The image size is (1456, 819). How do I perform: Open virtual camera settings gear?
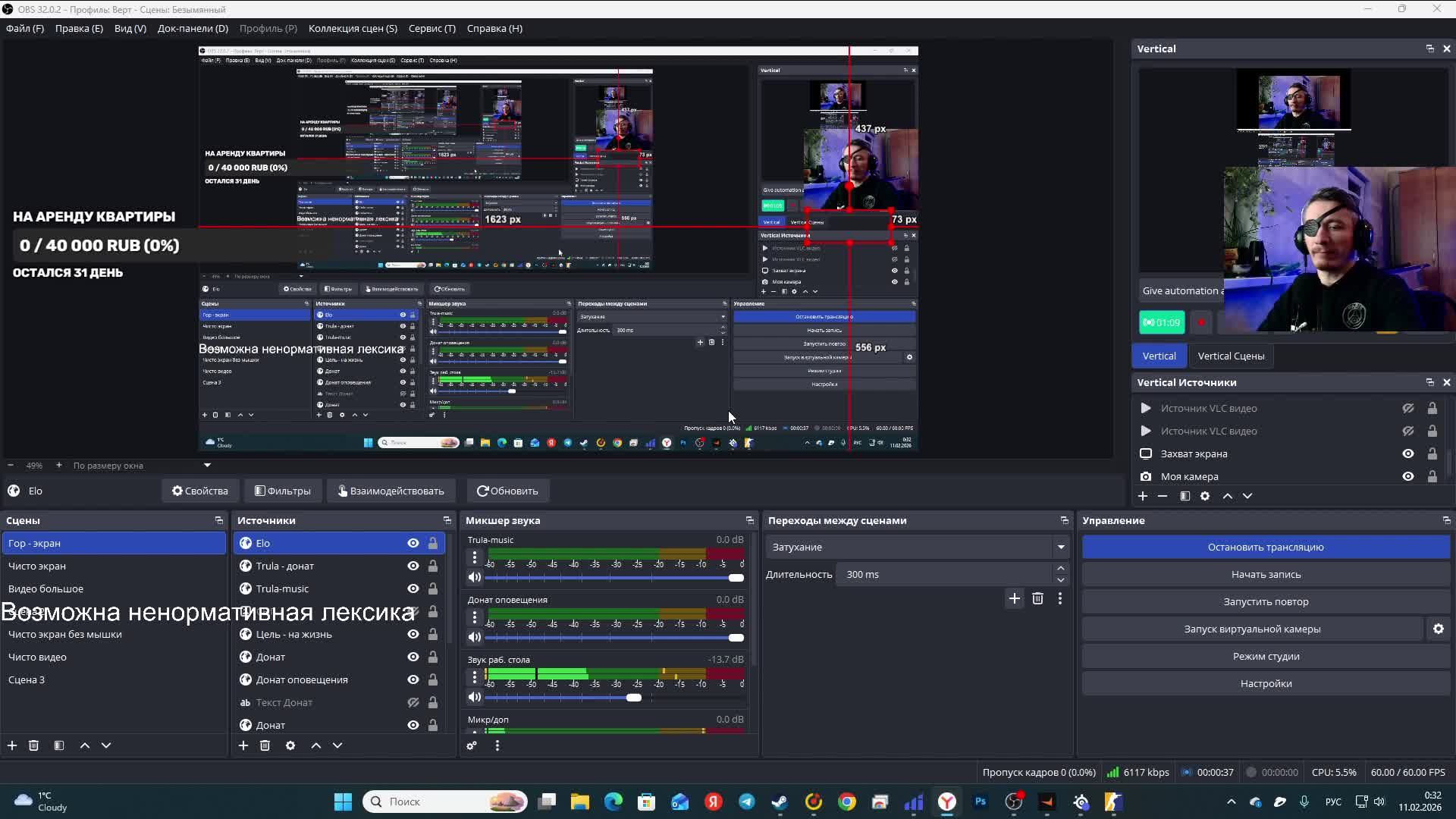coord(1438,629)
